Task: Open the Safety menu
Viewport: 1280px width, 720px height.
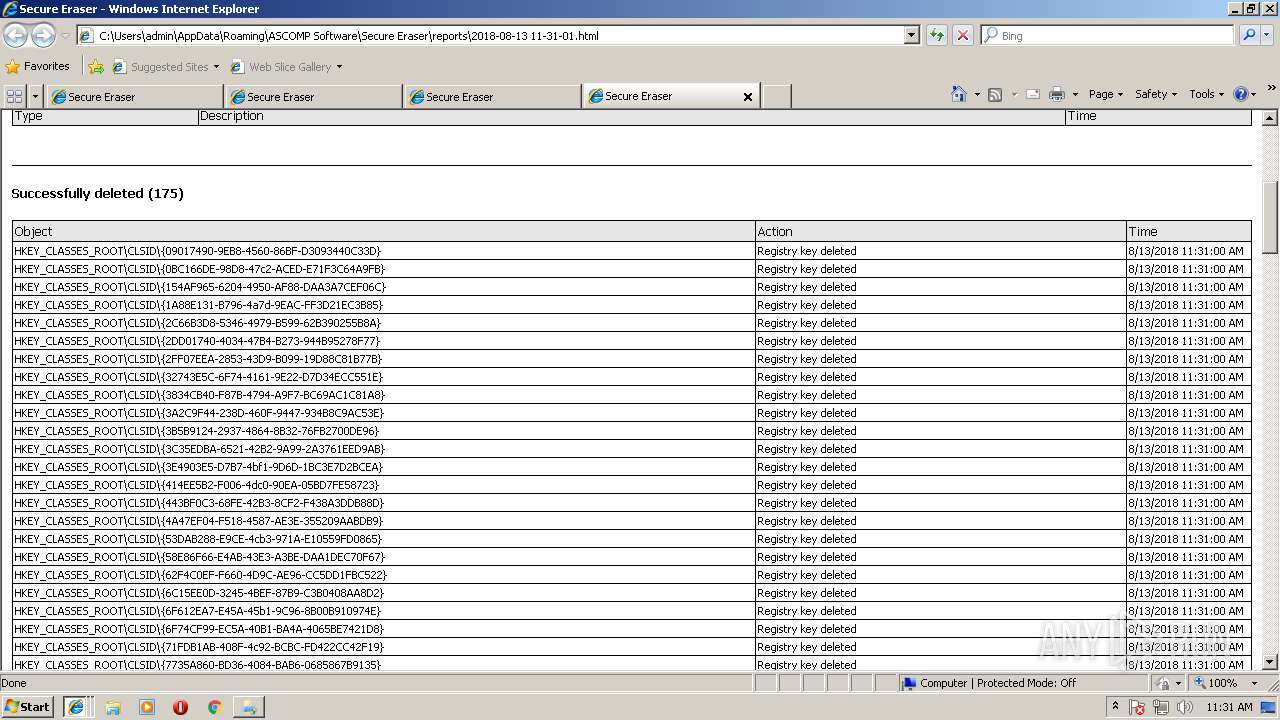Action: (1156, 94)
